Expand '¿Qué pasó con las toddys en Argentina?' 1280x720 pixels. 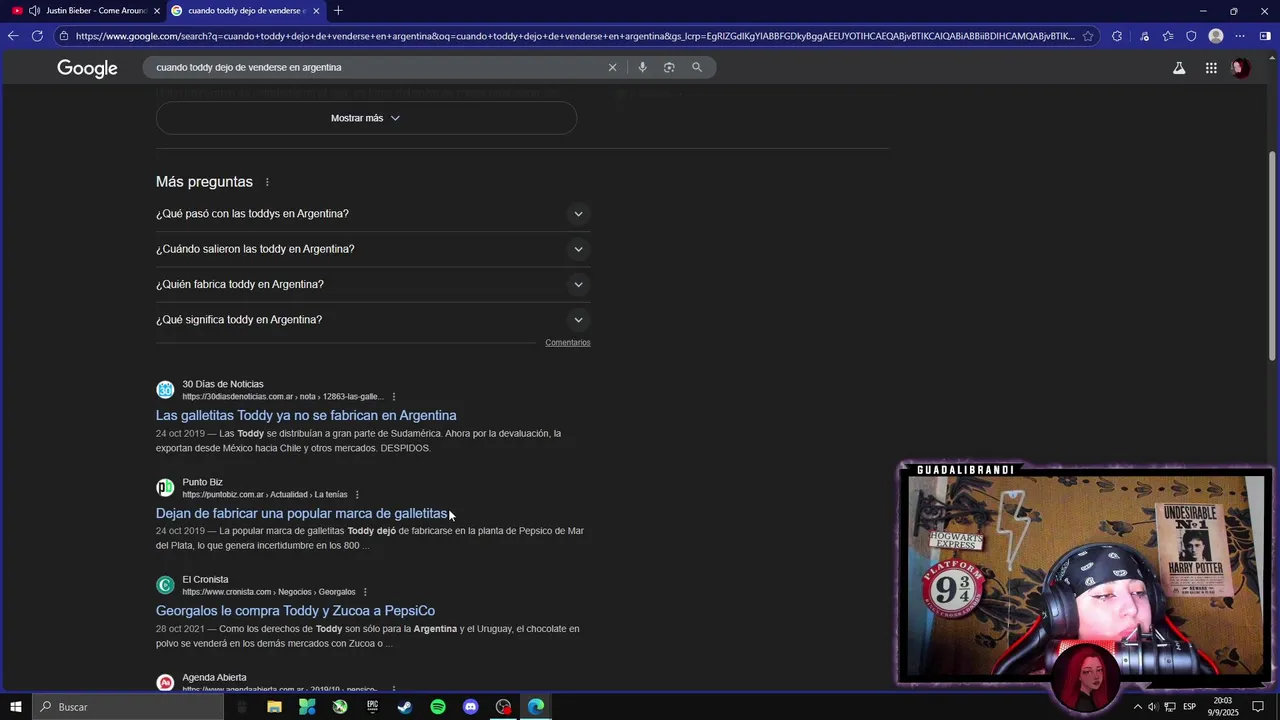[x=372, y=214]
